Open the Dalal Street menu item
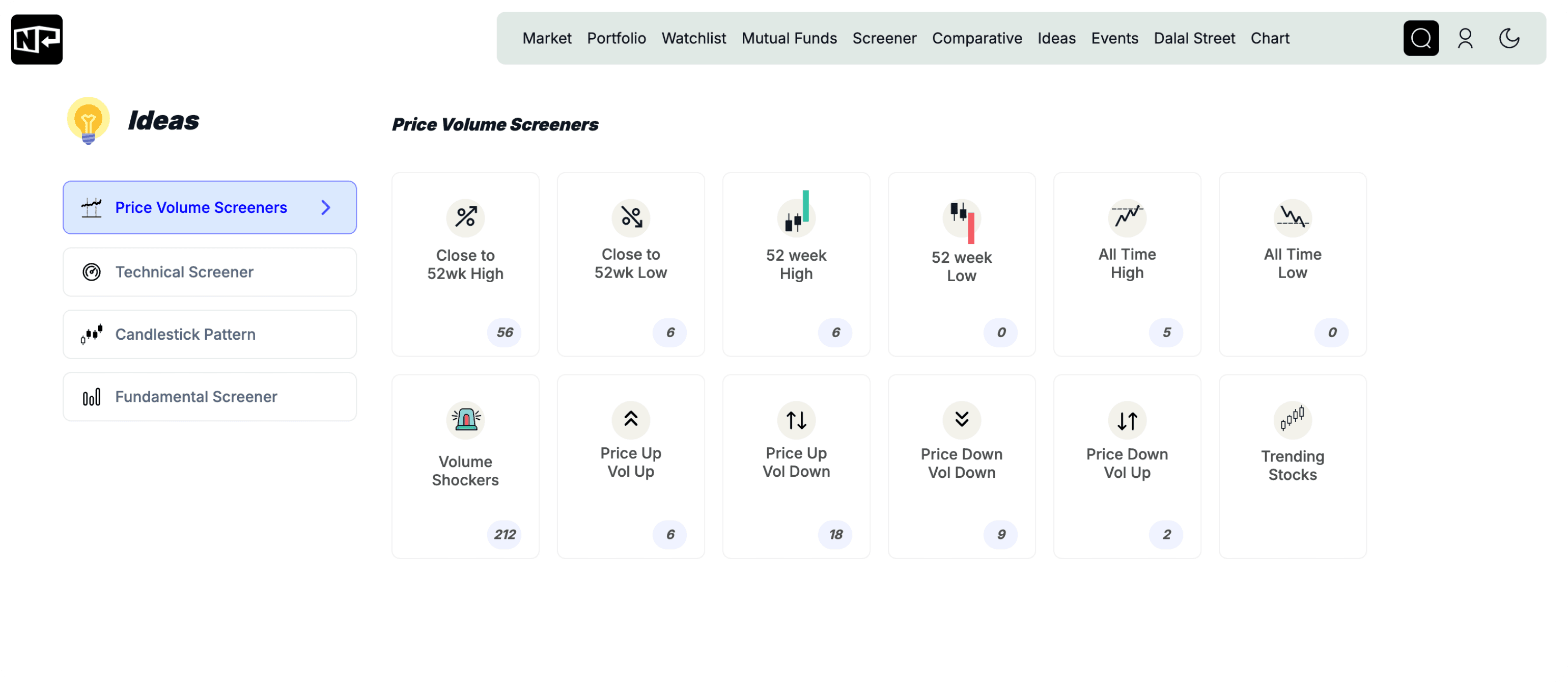Image resolution: width=1568 pixels, height=682 pixels. click(x=1194, y=38)
